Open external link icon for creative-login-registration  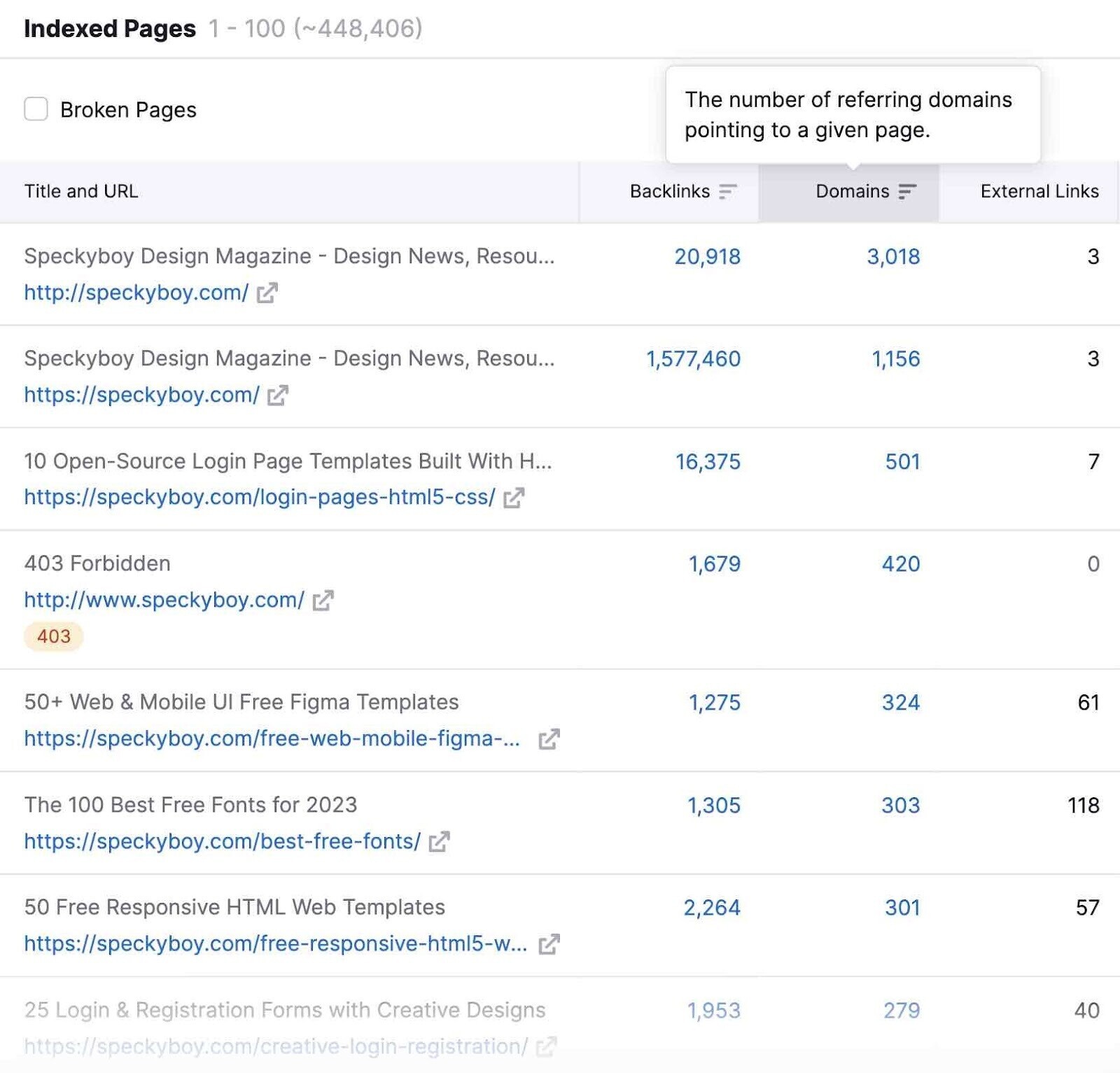[546, 1046]
